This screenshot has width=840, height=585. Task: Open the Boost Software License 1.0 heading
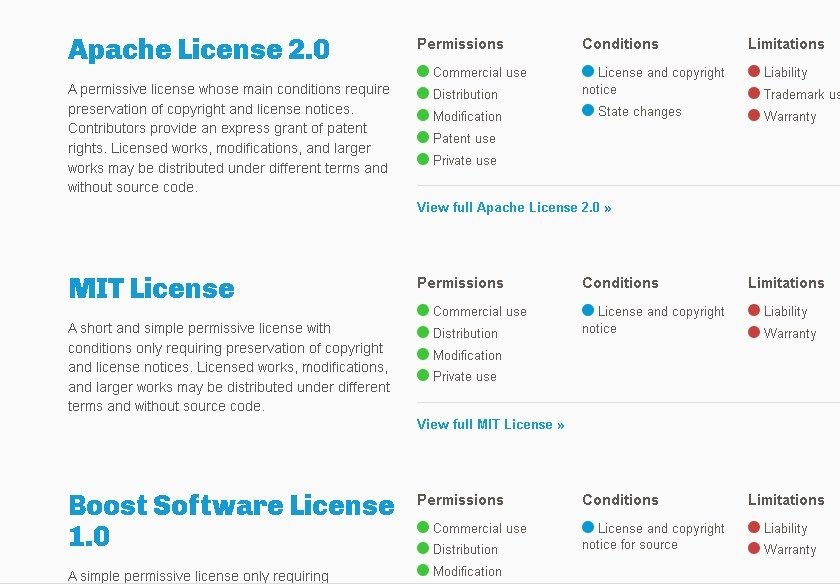tap(231, 521)
